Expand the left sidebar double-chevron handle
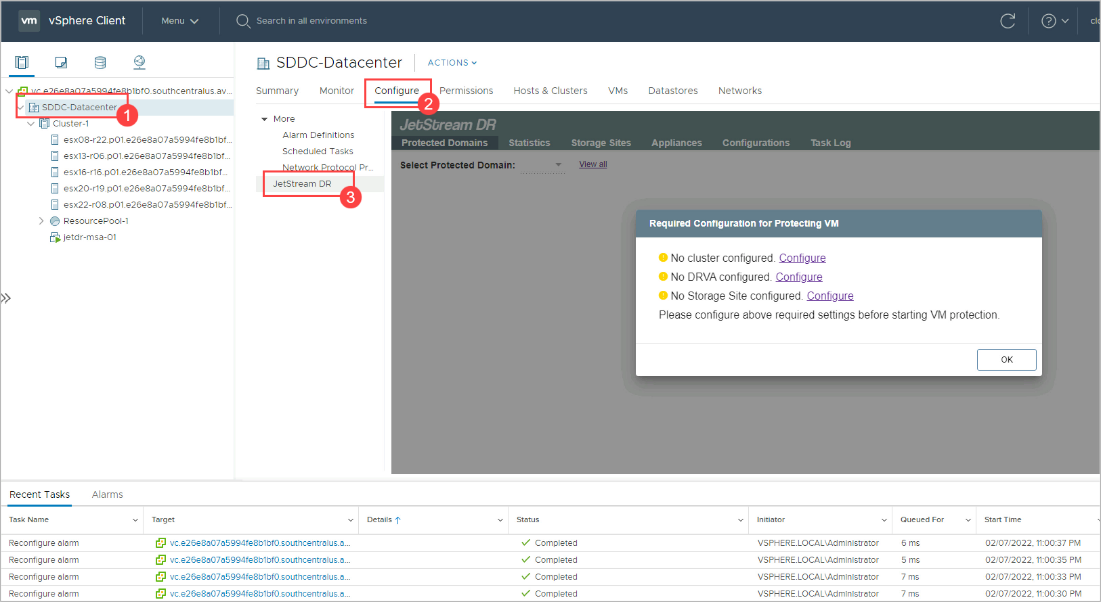This screenshot has width=1101, height=602. pos(5,298)
